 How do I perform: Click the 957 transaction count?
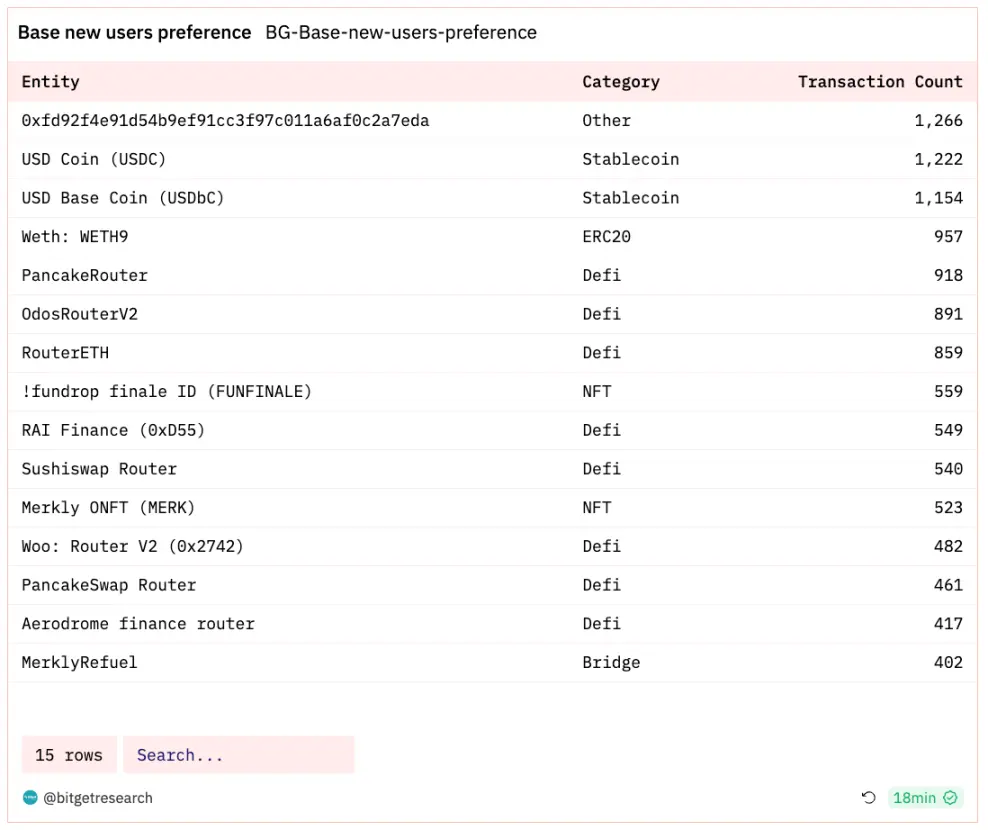coord(948,236)
